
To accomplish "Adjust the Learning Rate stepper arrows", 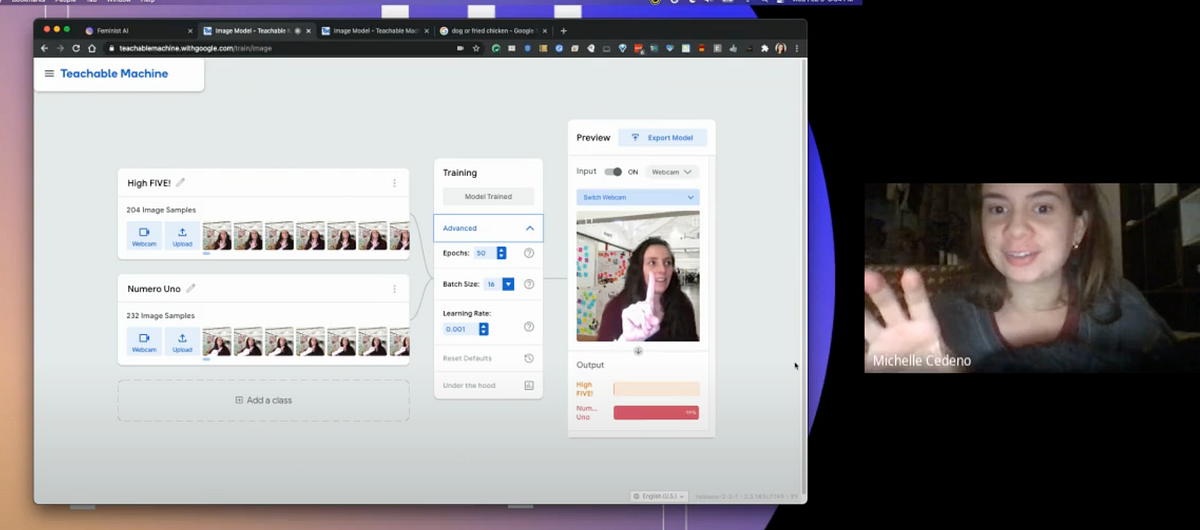I will [x=484, y=329].
